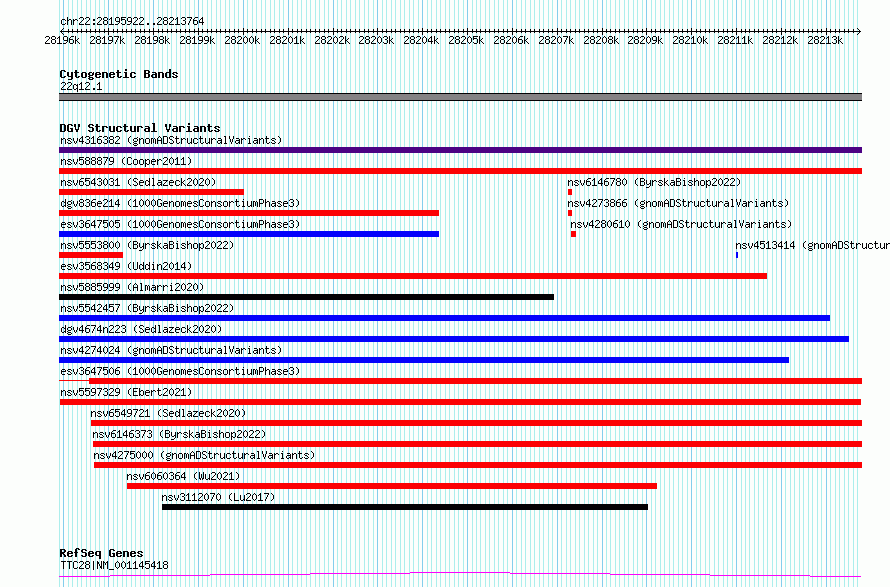Click the 22q12.1 cytogenetic band bar

coord(460,97)
